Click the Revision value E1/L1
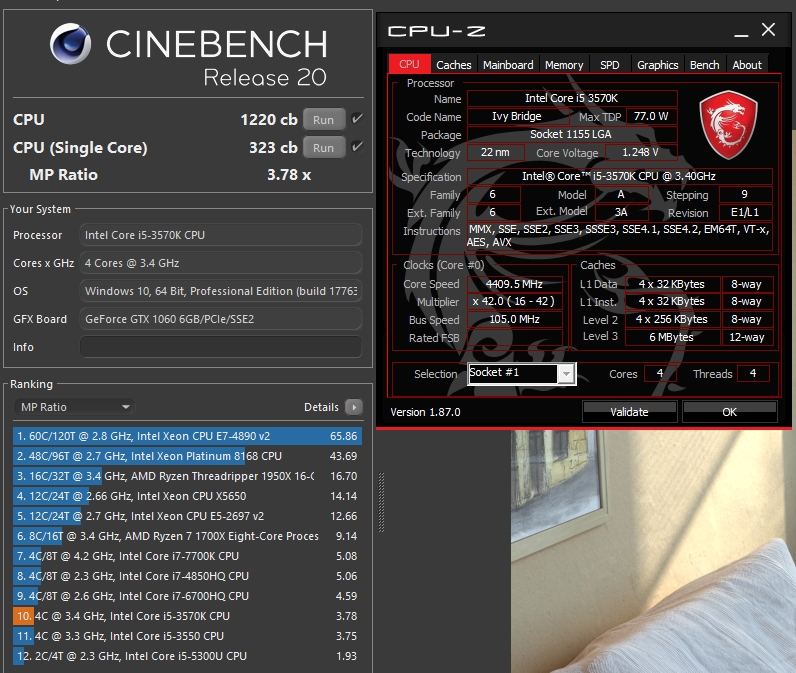Viewport: 796px width, 673px height. (x=745, y=212)
